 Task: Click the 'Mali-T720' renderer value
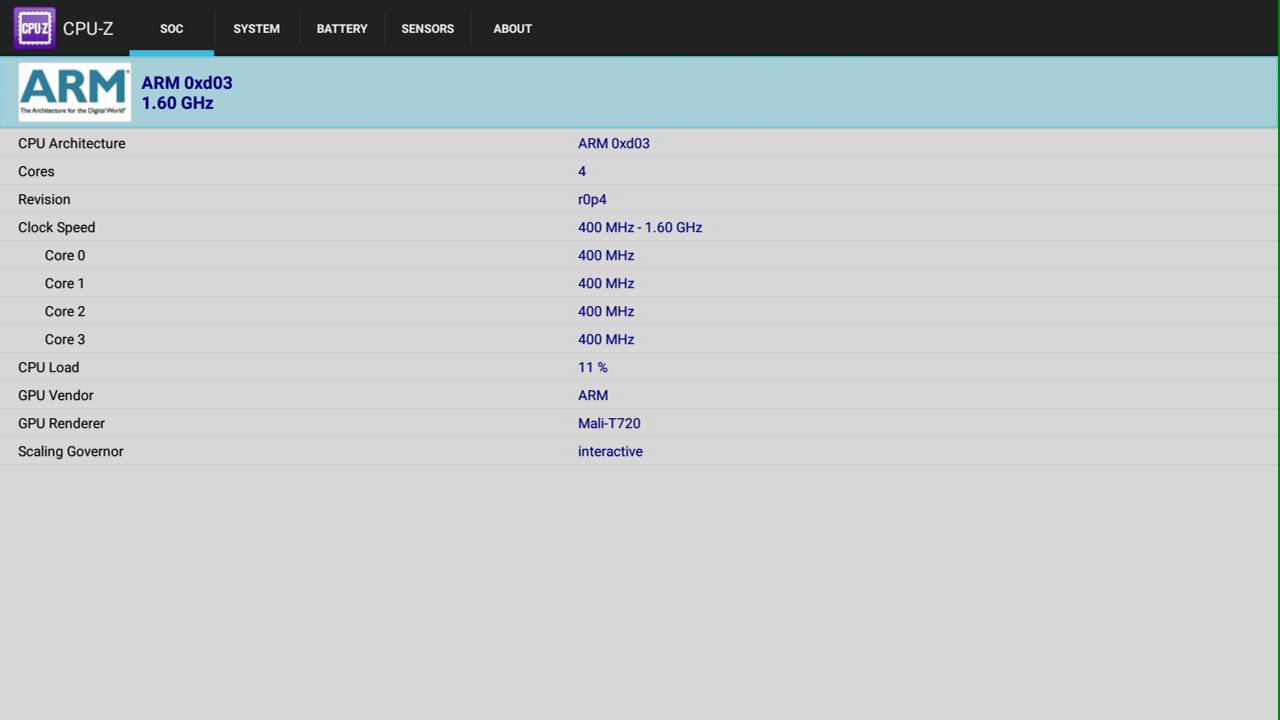tap(609, 423)
